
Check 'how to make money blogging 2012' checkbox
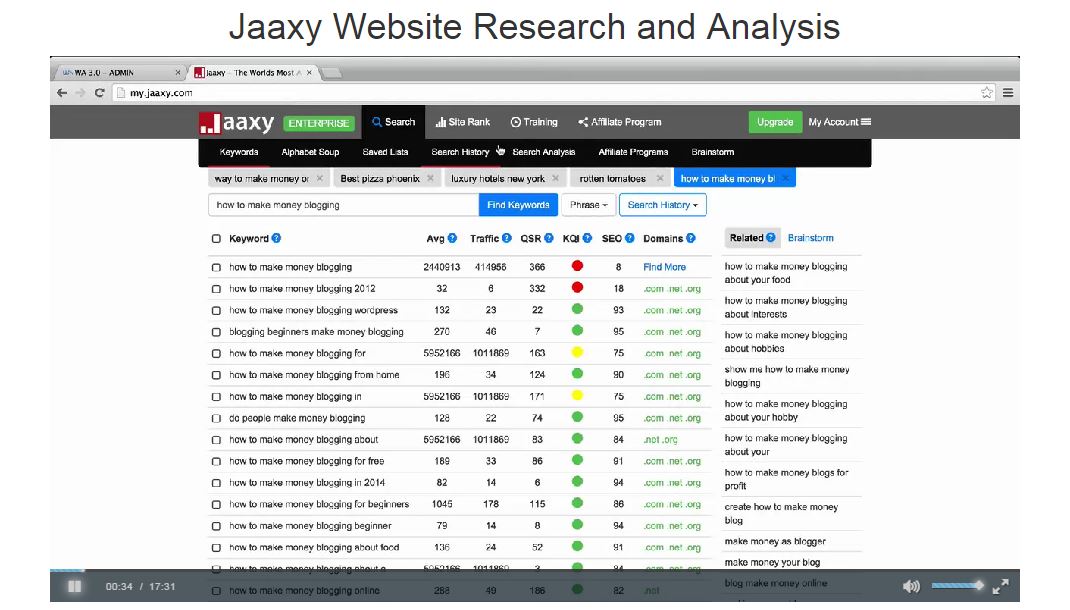coord(216,289)
